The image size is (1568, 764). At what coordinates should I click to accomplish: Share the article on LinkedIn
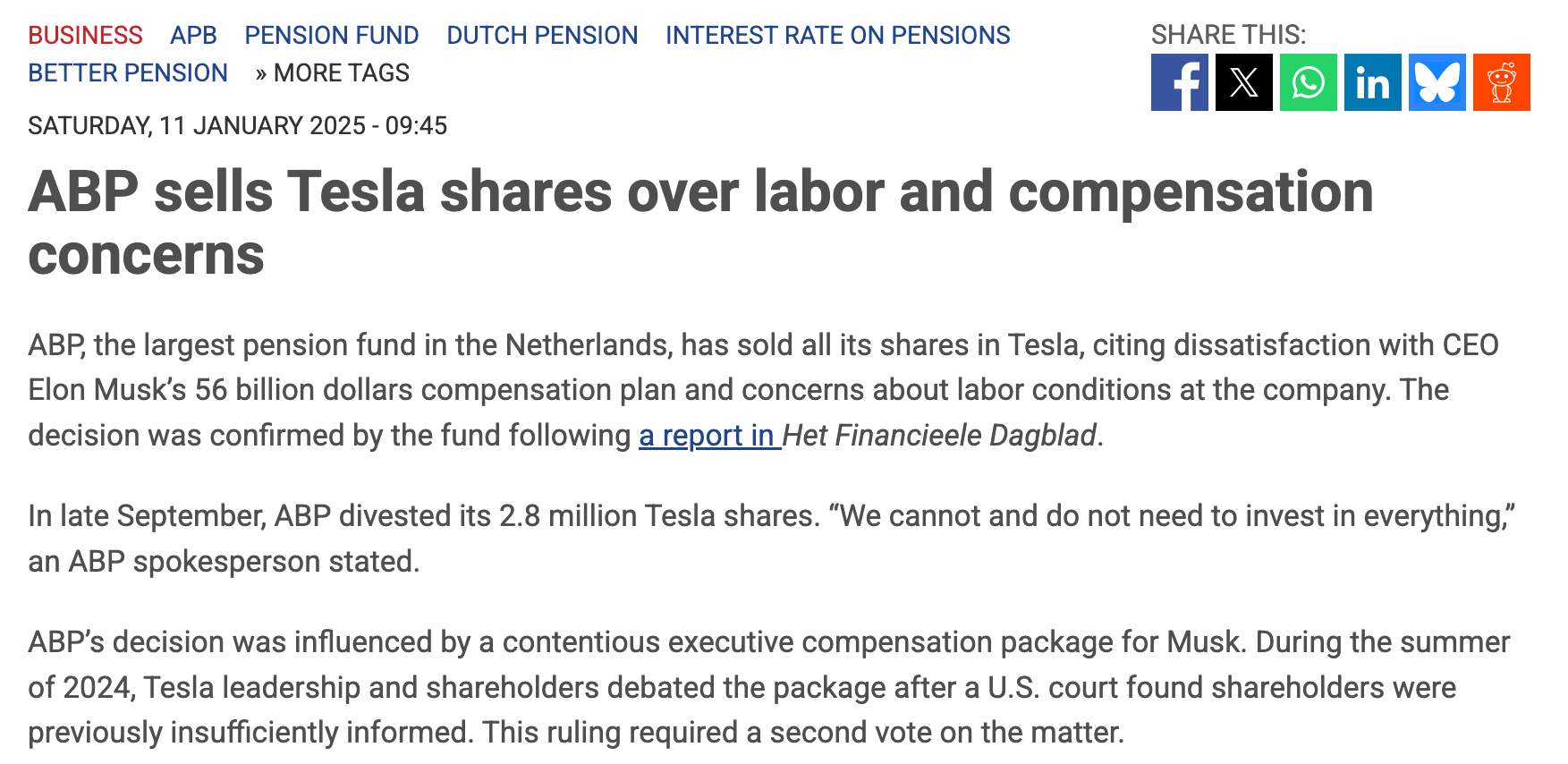1372,82
